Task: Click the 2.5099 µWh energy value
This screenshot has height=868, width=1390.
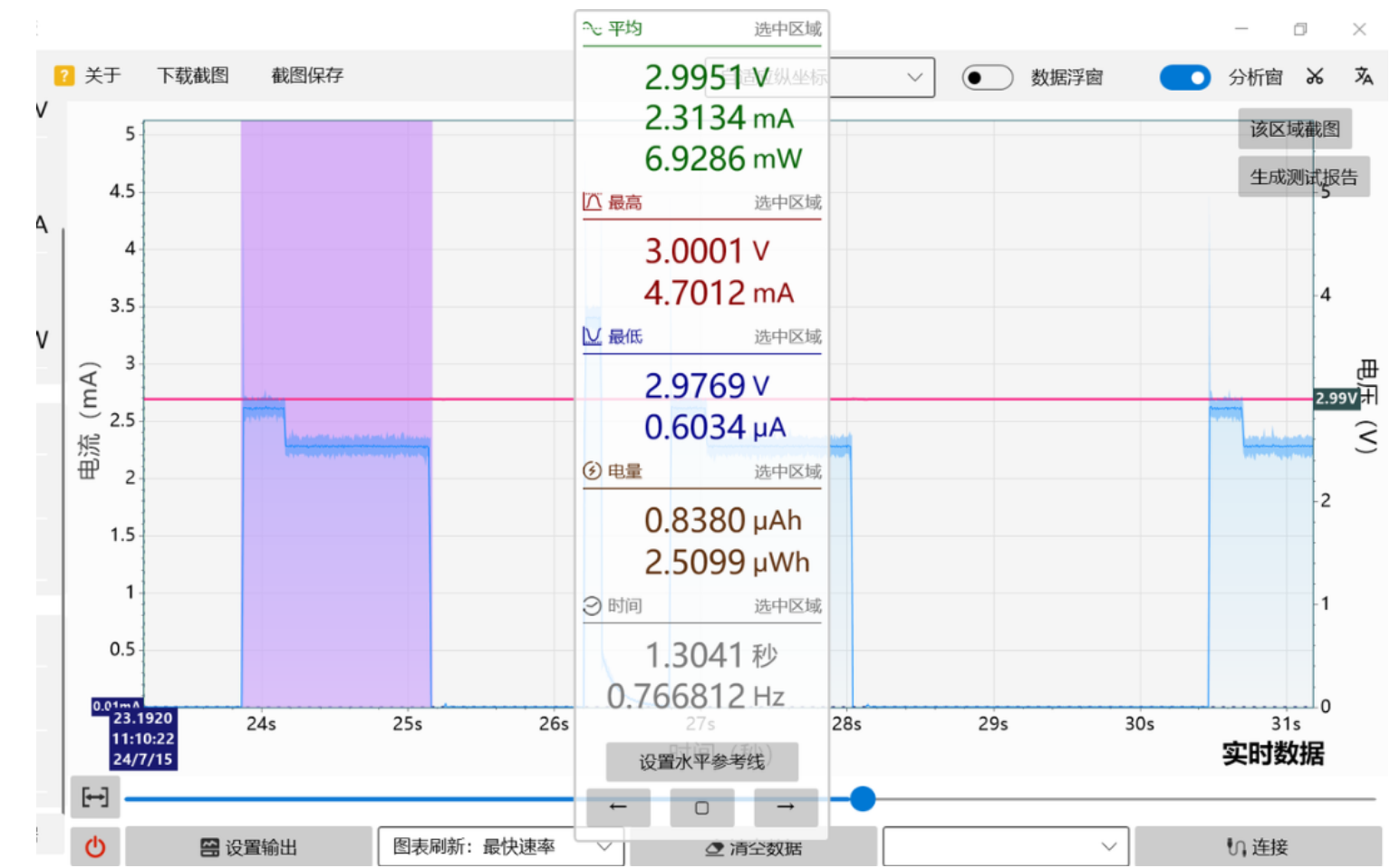Action: 727,562
